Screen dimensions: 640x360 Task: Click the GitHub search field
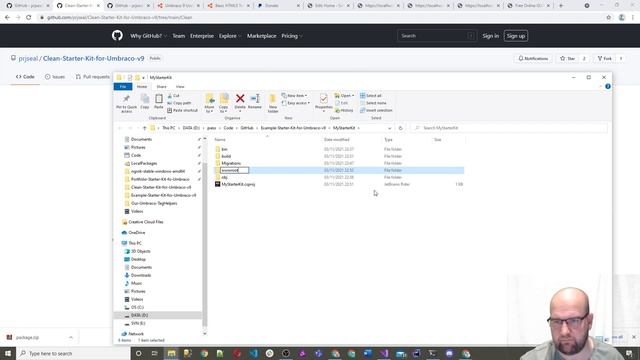436,36
